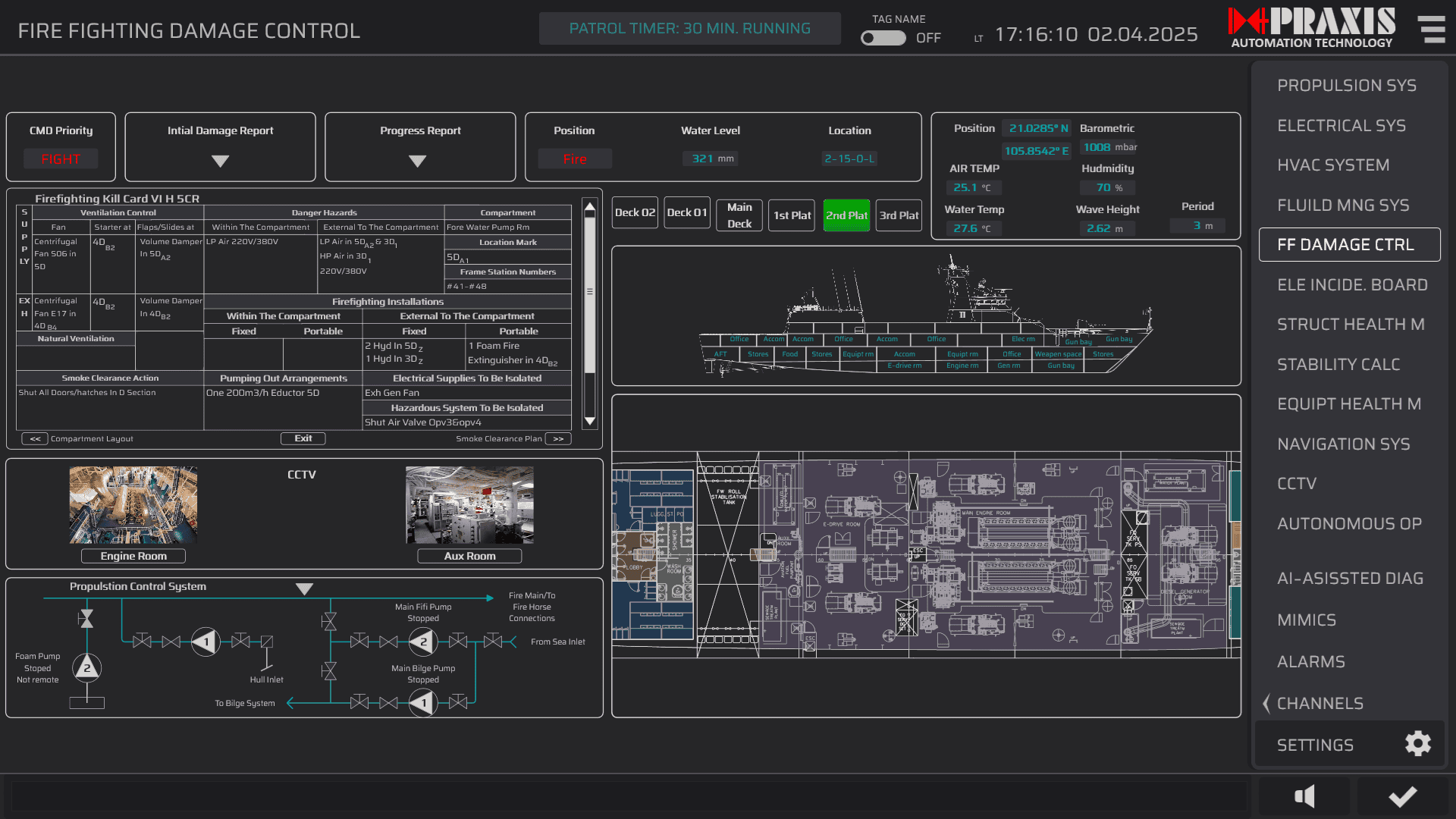Expand the Progress Report dropdown
Viewport: 1456px width, 819px height.
pyautogui.click(x=417, y=161)
